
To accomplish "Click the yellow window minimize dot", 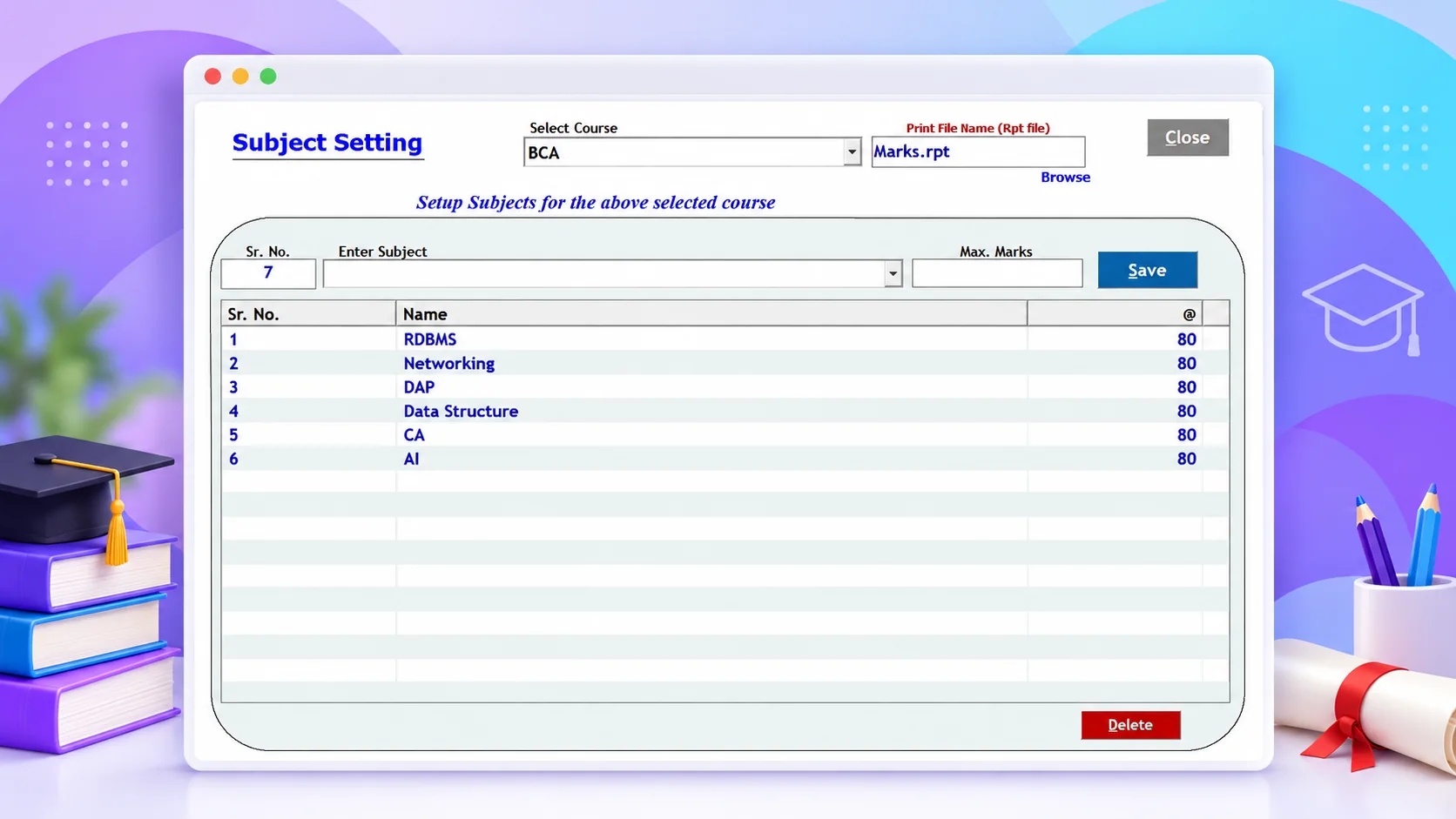I will point(240,77).
